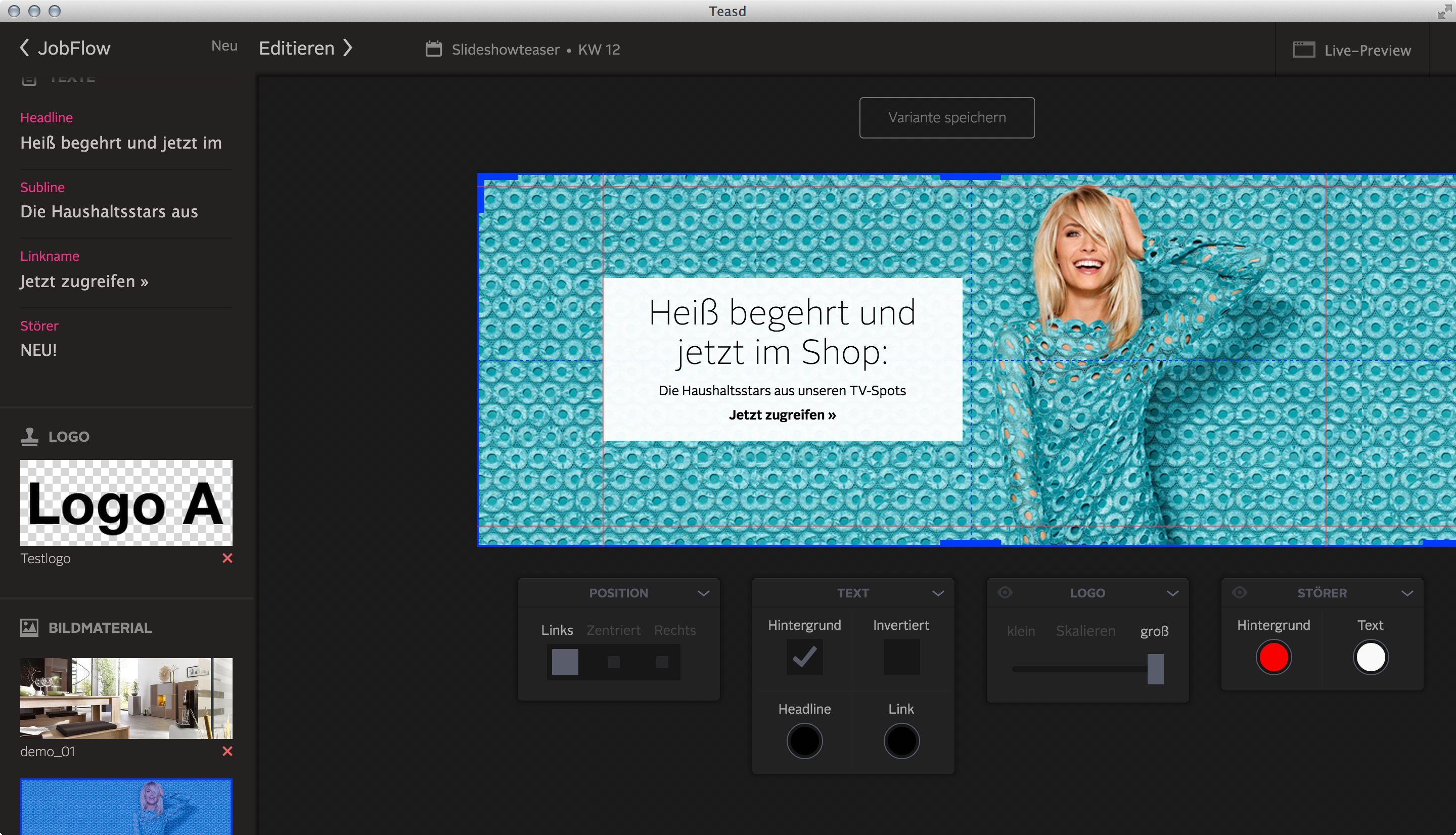Viewport: 1456px width, 835px height.
Task: Collapse the Position panel chevron
Action: coord(704,593)
